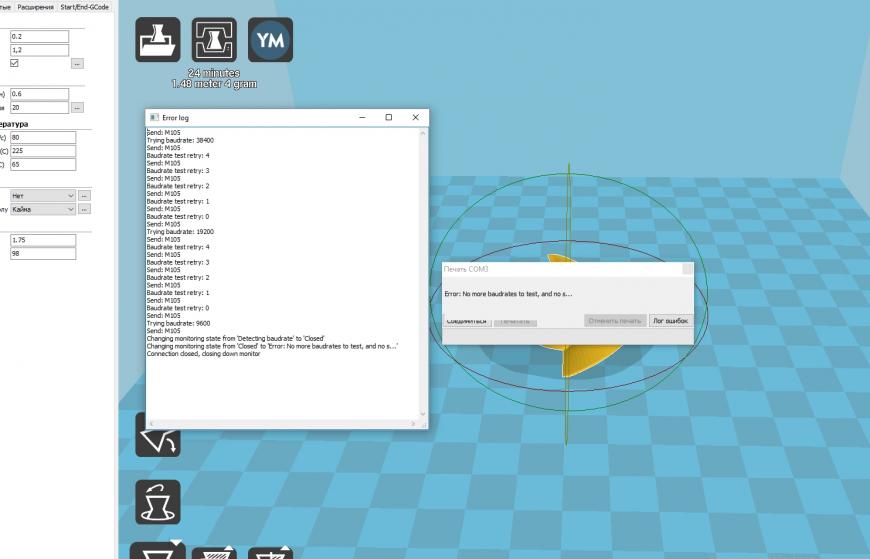
Task: Open the Нет dropdown
Action: pos(43,195)
